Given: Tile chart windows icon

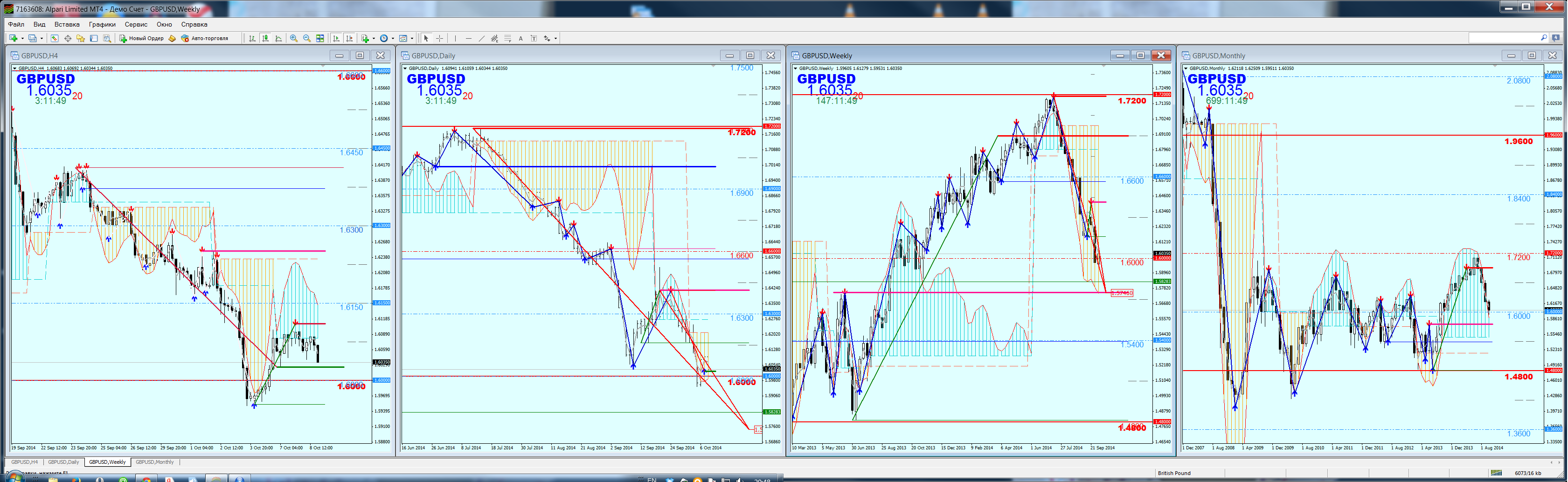Looking at the screenshot, I should [x=320, y=38].
